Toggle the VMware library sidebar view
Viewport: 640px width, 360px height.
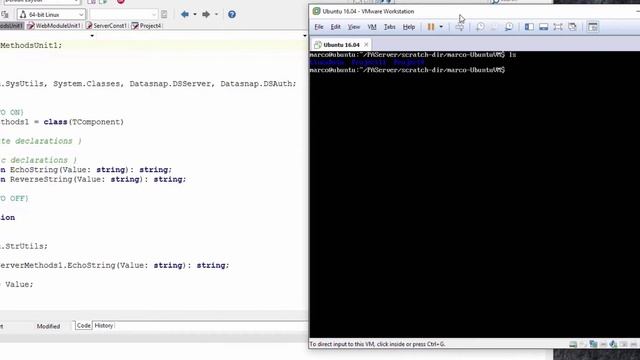(529, 27)
